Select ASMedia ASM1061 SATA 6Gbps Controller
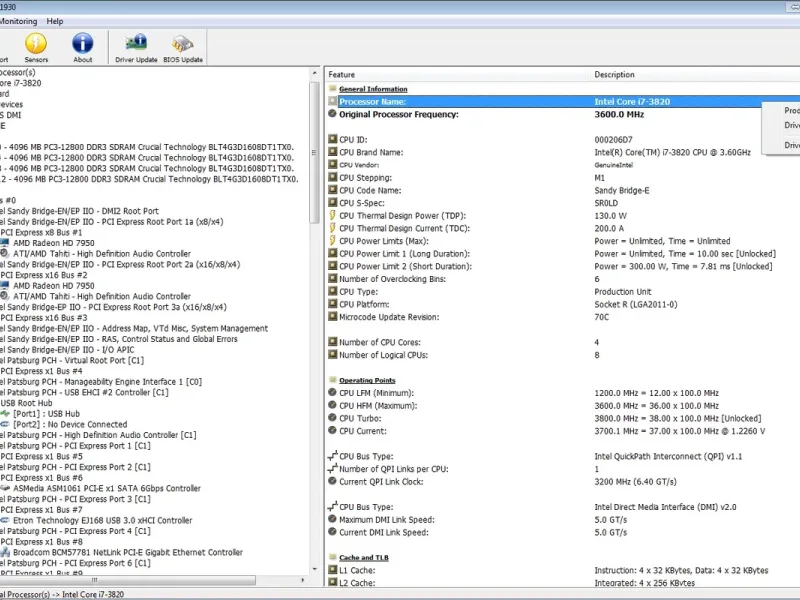 (x=106, y=489)
